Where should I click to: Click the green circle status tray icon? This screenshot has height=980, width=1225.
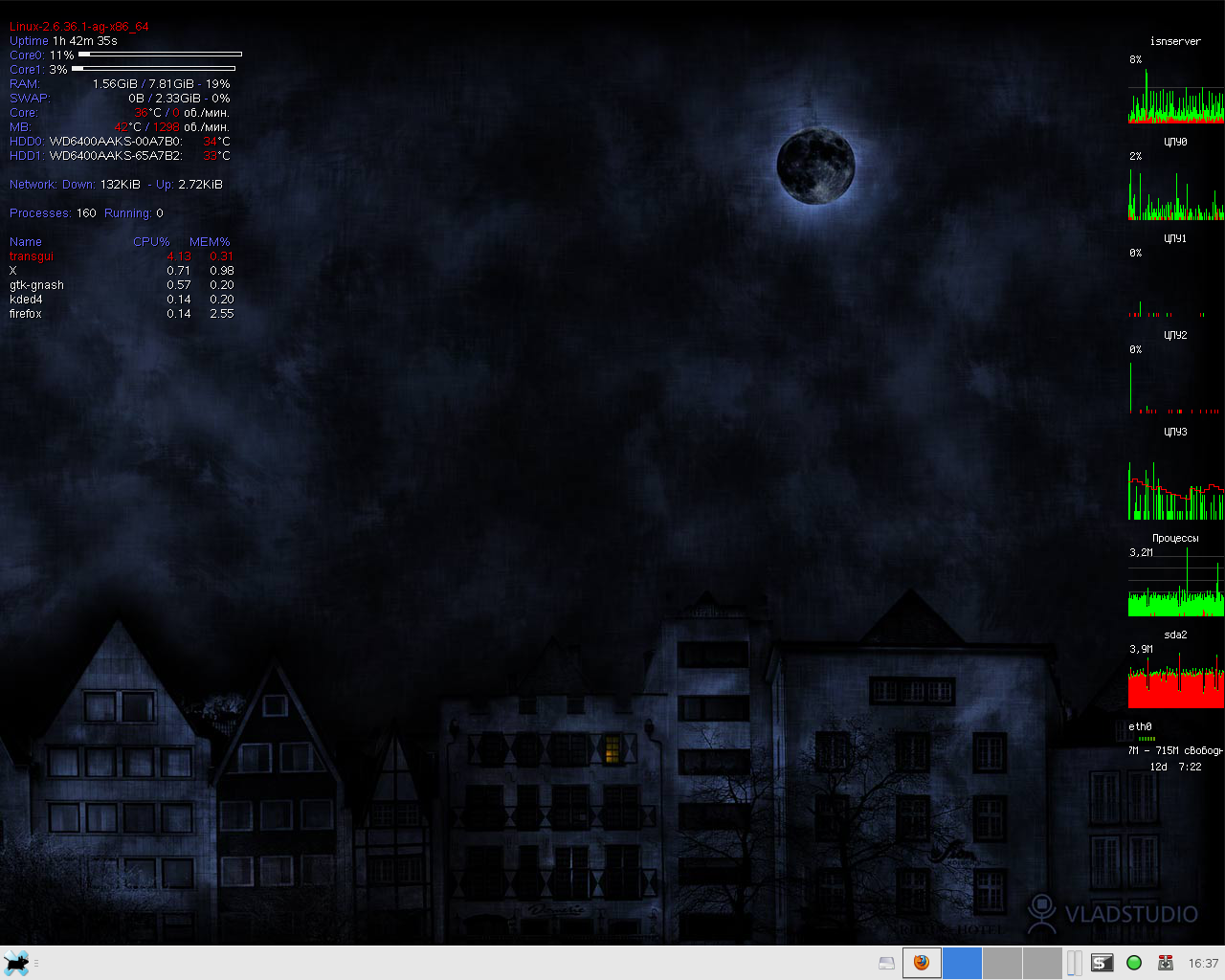1134,963
